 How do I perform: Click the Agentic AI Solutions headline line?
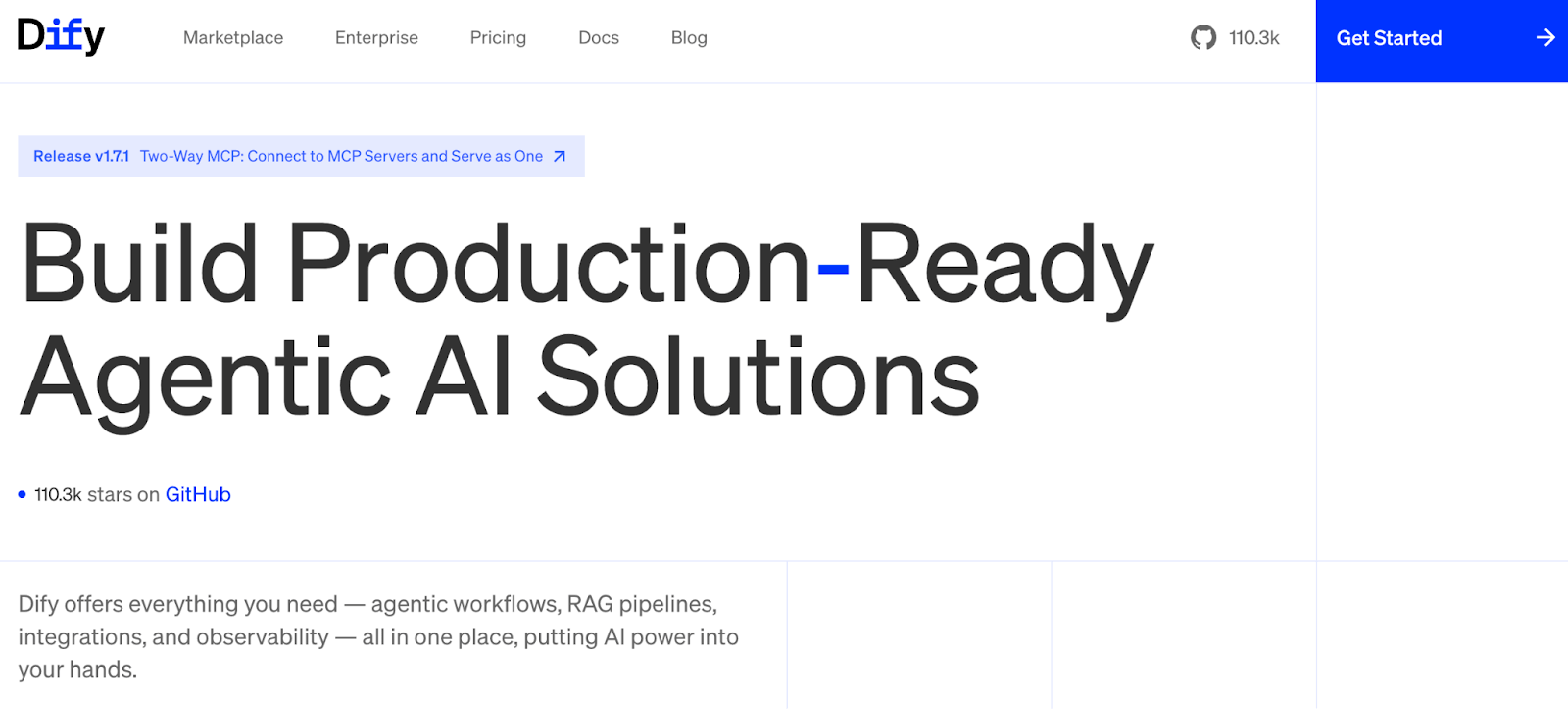(x=500, y=379)
